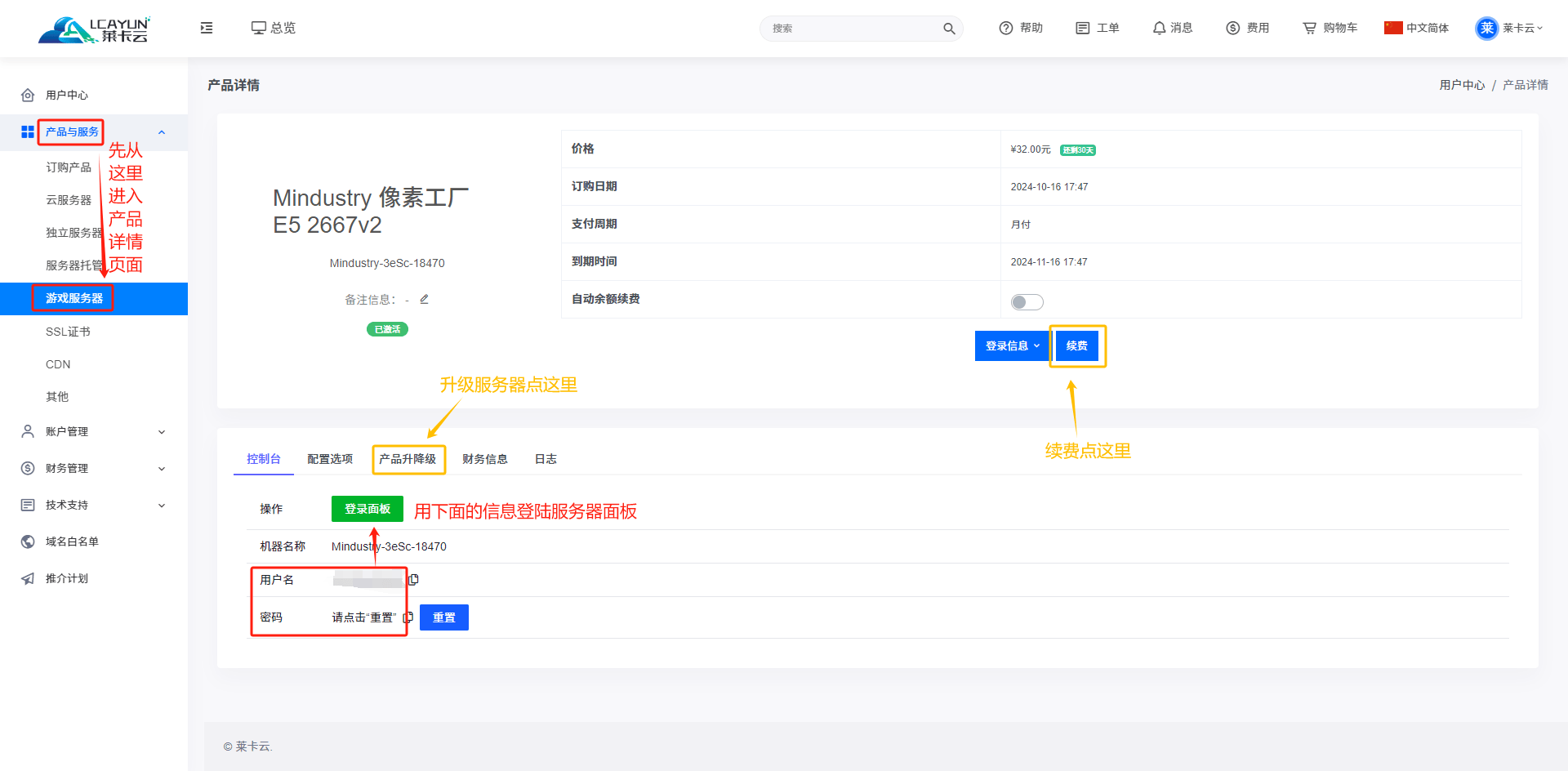Click the LCAYUN 莱卡云 logo
The width and height of the screenshot is (1568, 771).
[x=94, y=29]
